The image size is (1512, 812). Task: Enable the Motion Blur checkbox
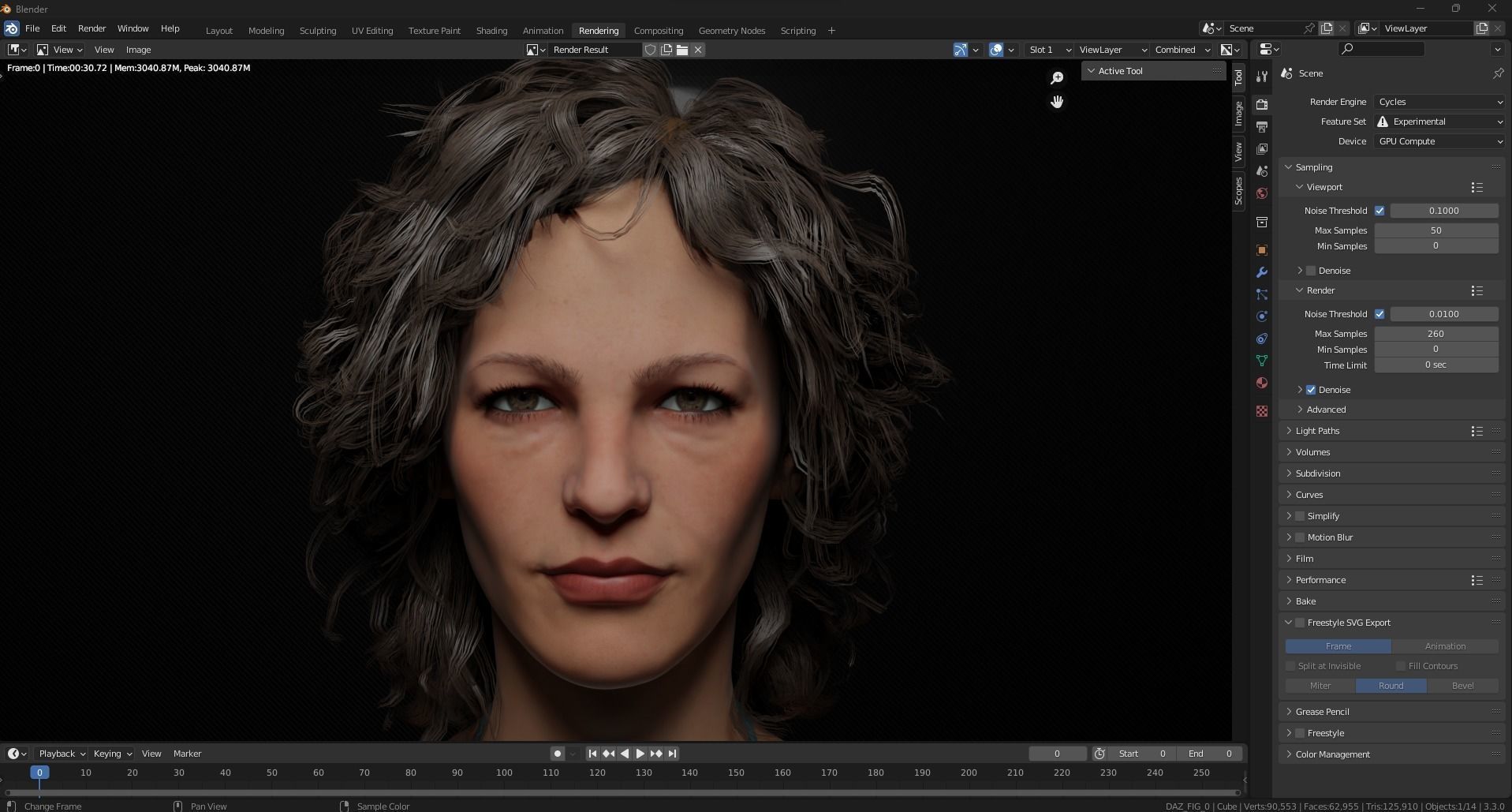[1300, 537]
